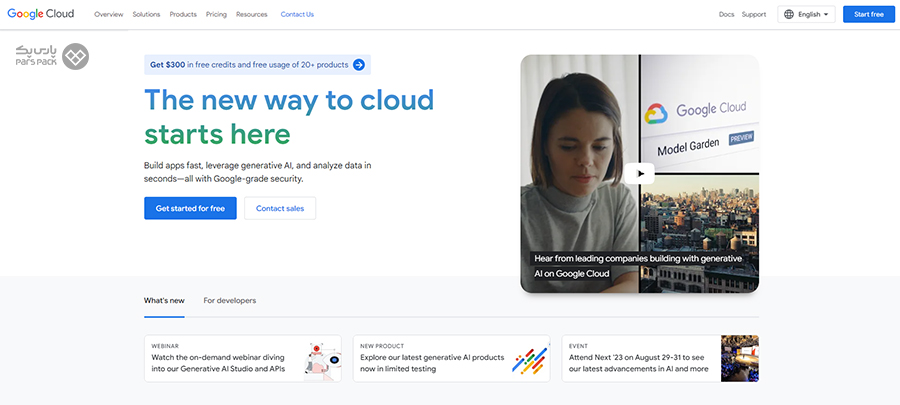Open the Support link
The height and width of the screenshot is (405, 900).
[x=754, y=14]
